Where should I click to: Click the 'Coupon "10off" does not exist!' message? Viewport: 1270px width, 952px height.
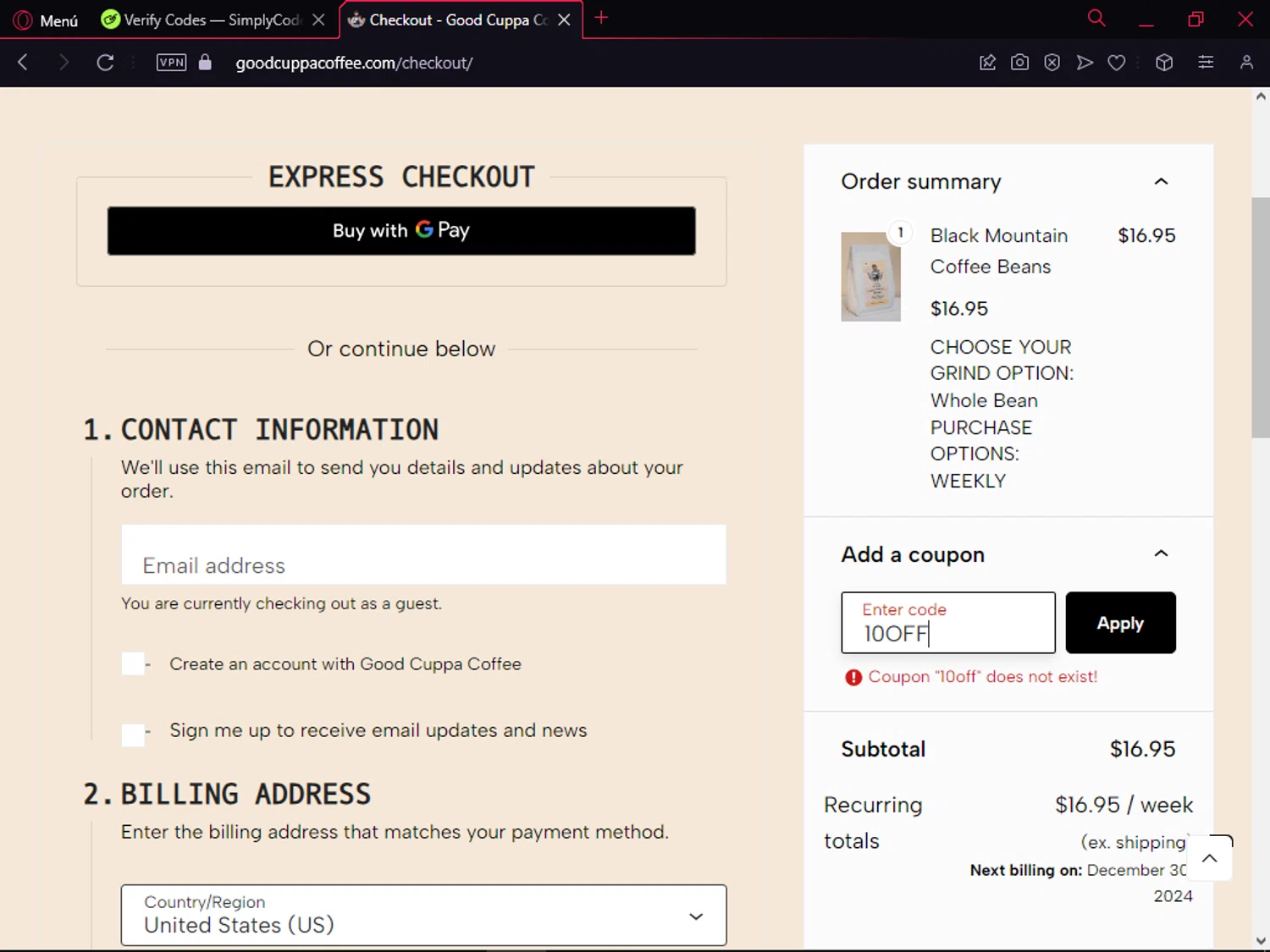(x=982, y=677)
